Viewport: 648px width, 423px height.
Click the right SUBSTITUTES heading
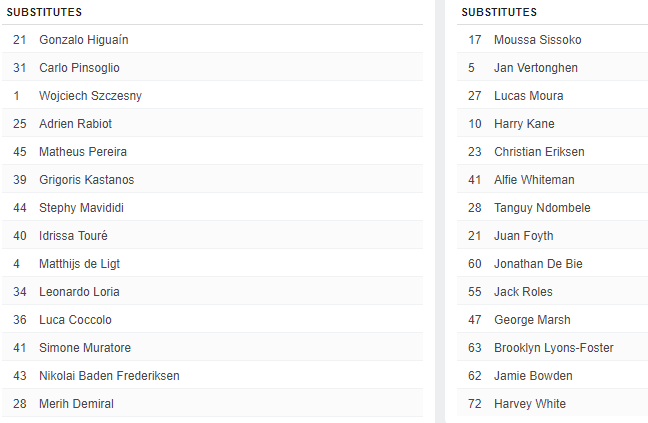pos(499,12)
